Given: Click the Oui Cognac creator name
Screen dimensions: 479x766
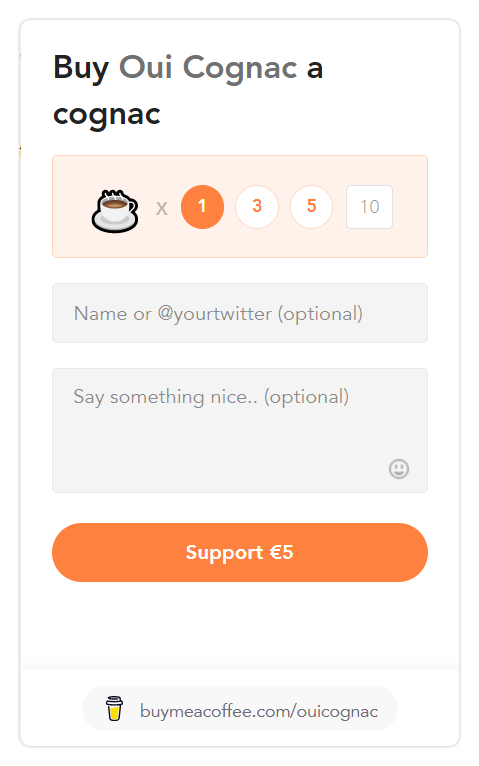Looking at the screenshot, I should click(208, 68).
